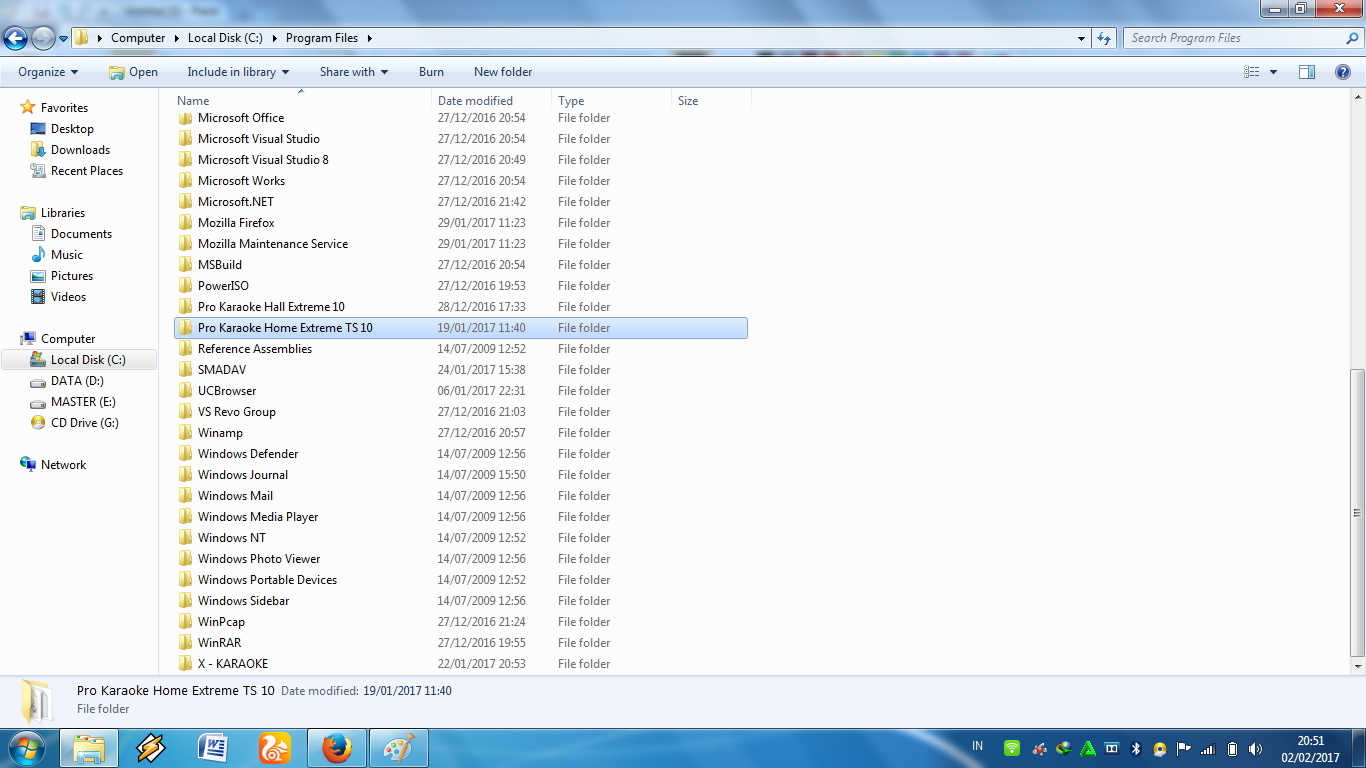Click the Bluetooth tray icon
The image size is (1366, 768).
tap(1135, 748)
